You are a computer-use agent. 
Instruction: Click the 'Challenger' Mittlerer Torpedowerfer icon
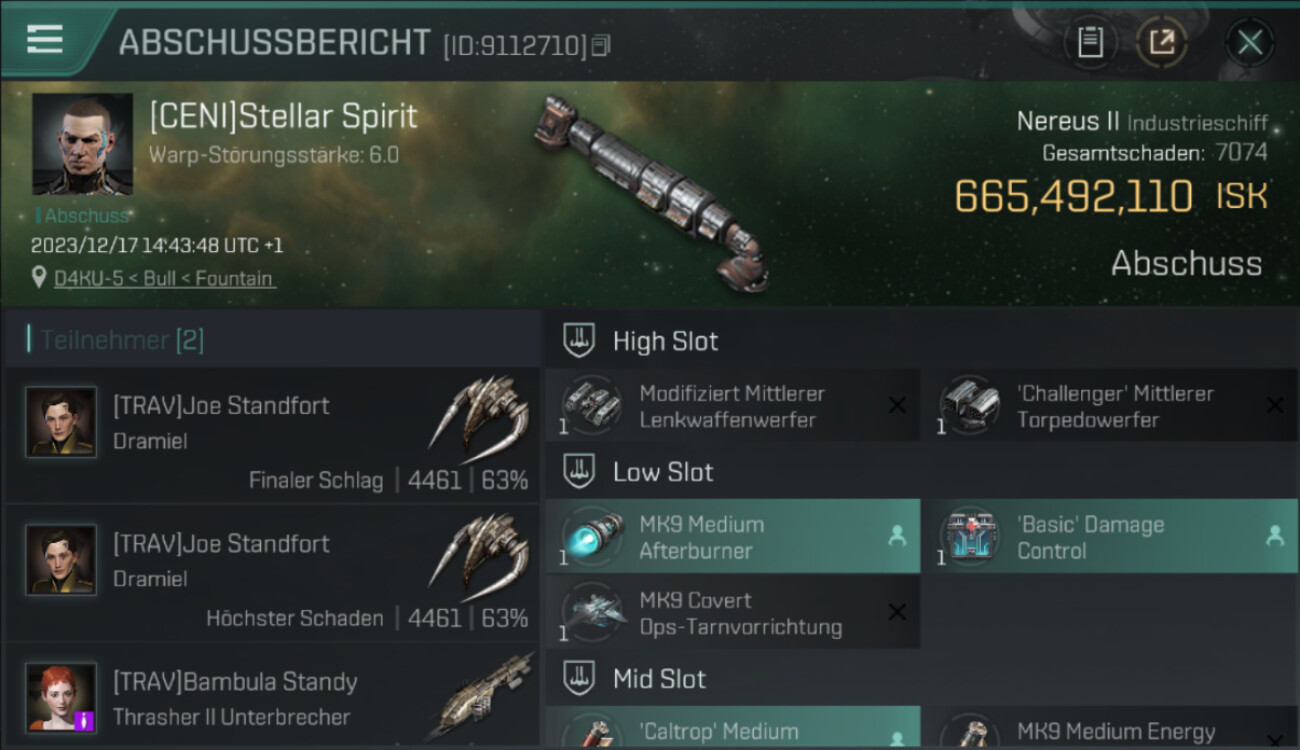coord(970,406)
